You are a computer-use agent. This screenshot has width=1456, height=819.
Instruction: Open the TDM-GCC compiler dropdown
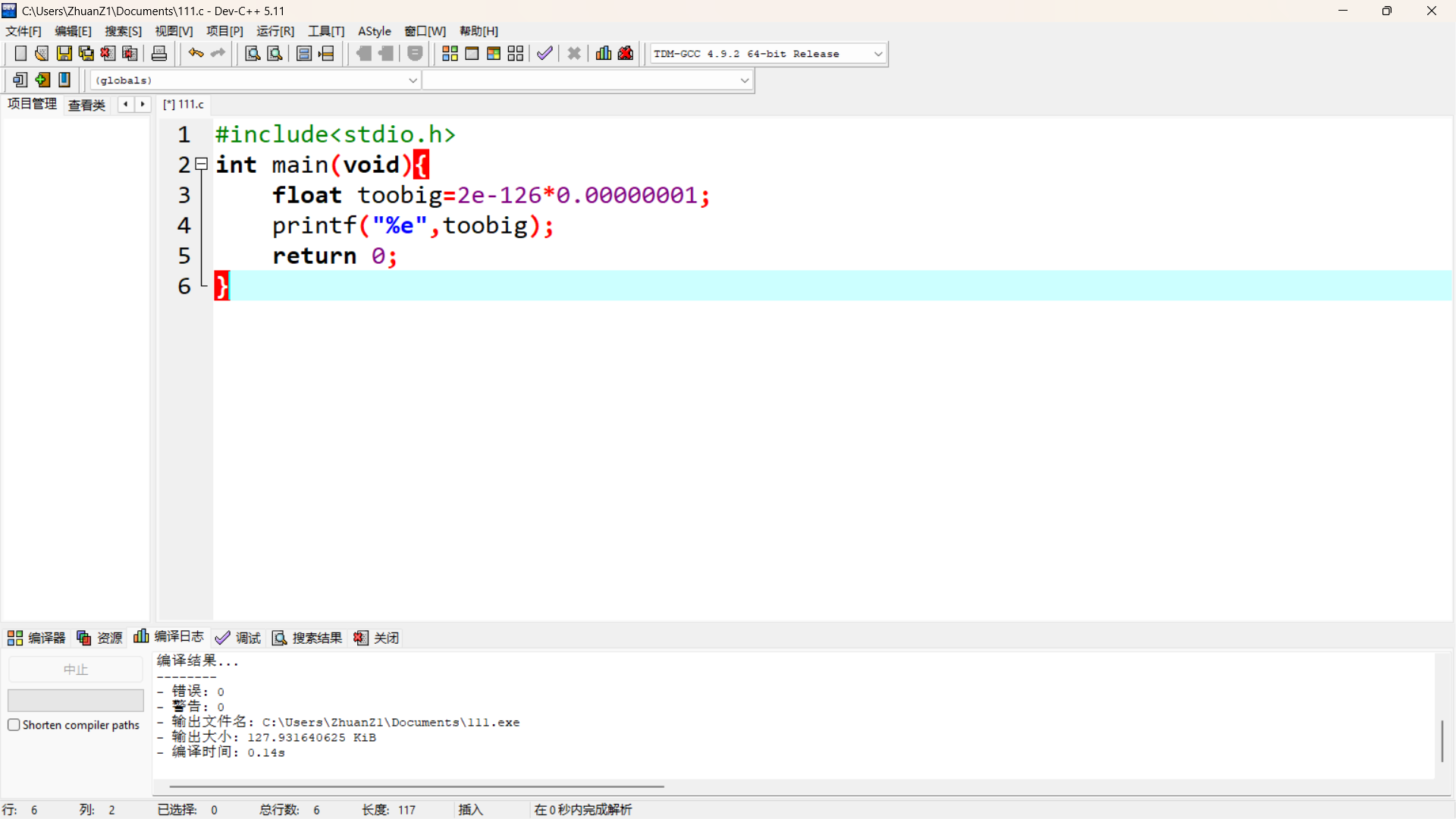[878, 54]
